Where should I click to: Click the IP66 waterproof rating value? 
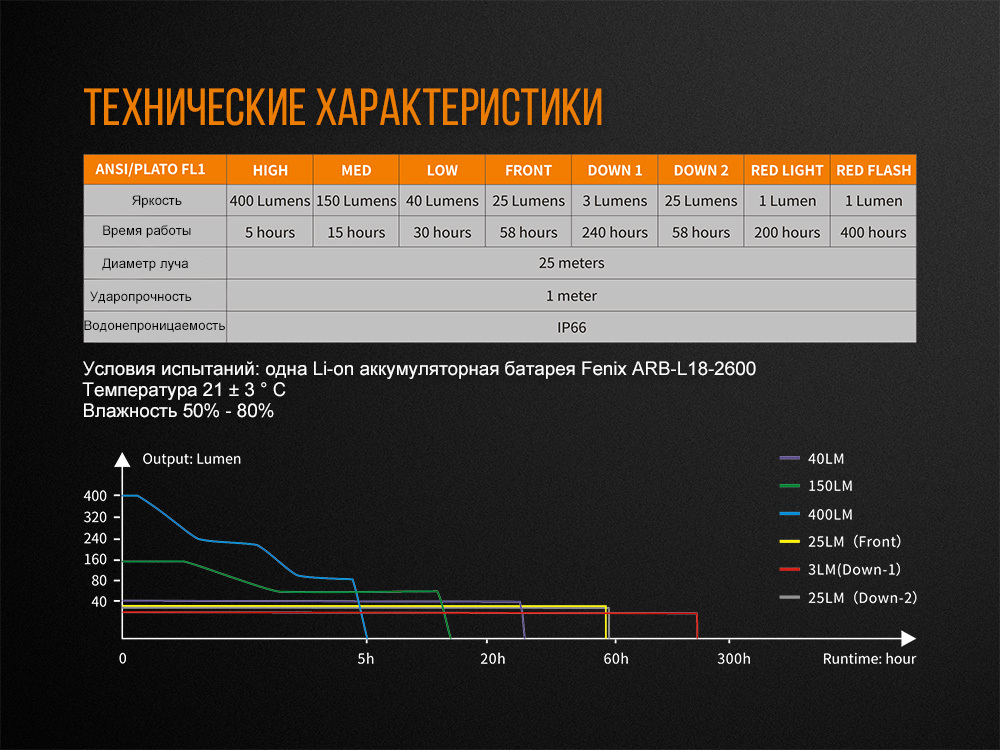pyautogui.click(x=572, y=326)
